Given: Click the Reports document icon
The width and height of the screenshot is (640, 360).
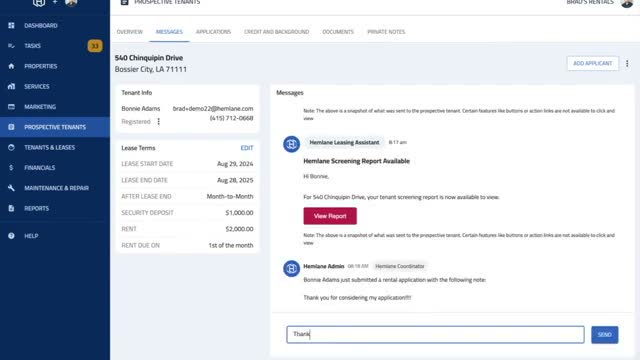Looking at the screenshot, I should tap(11, 208).
